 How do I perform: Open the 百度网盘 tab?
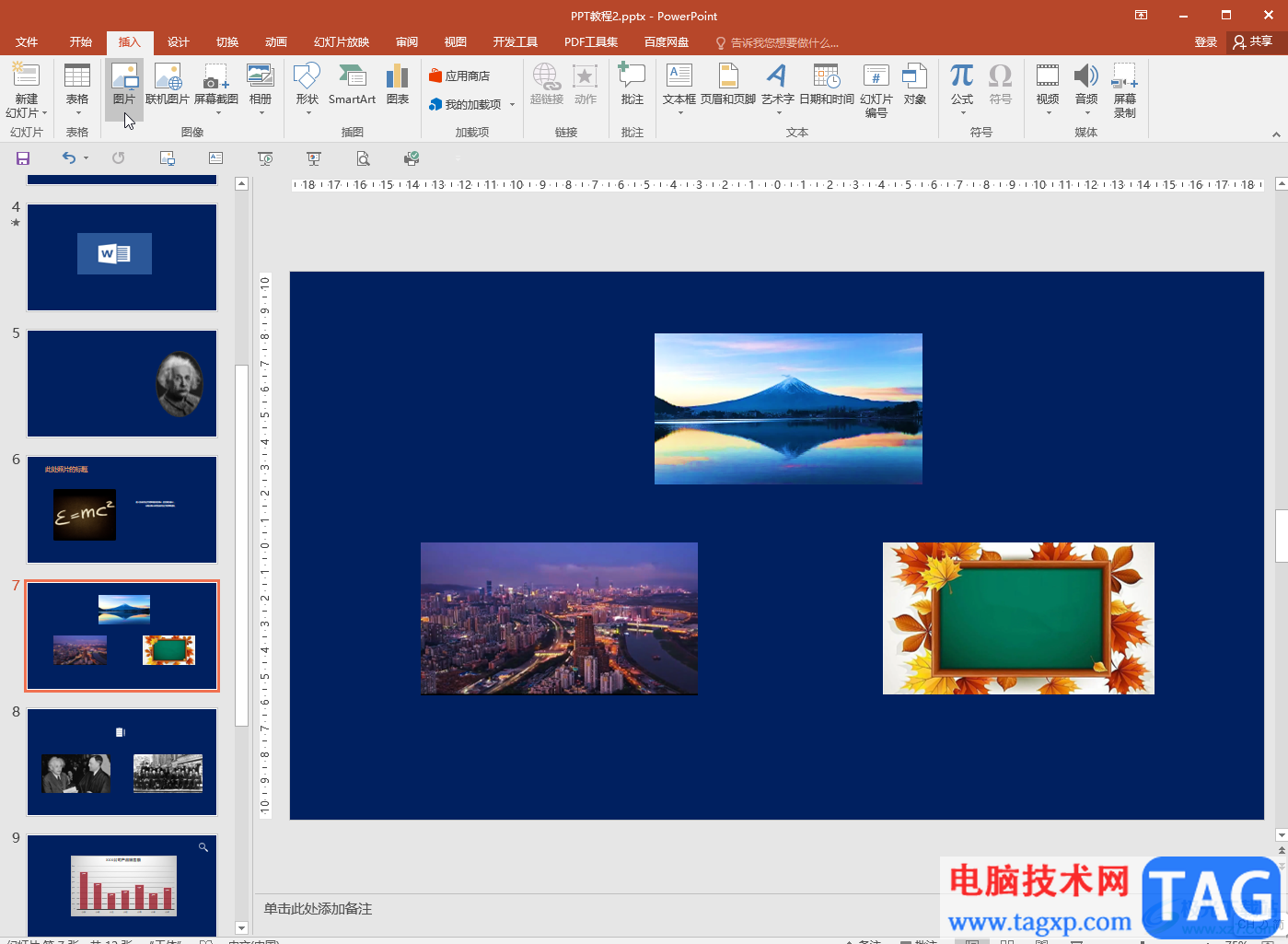[x=667, y=42]
